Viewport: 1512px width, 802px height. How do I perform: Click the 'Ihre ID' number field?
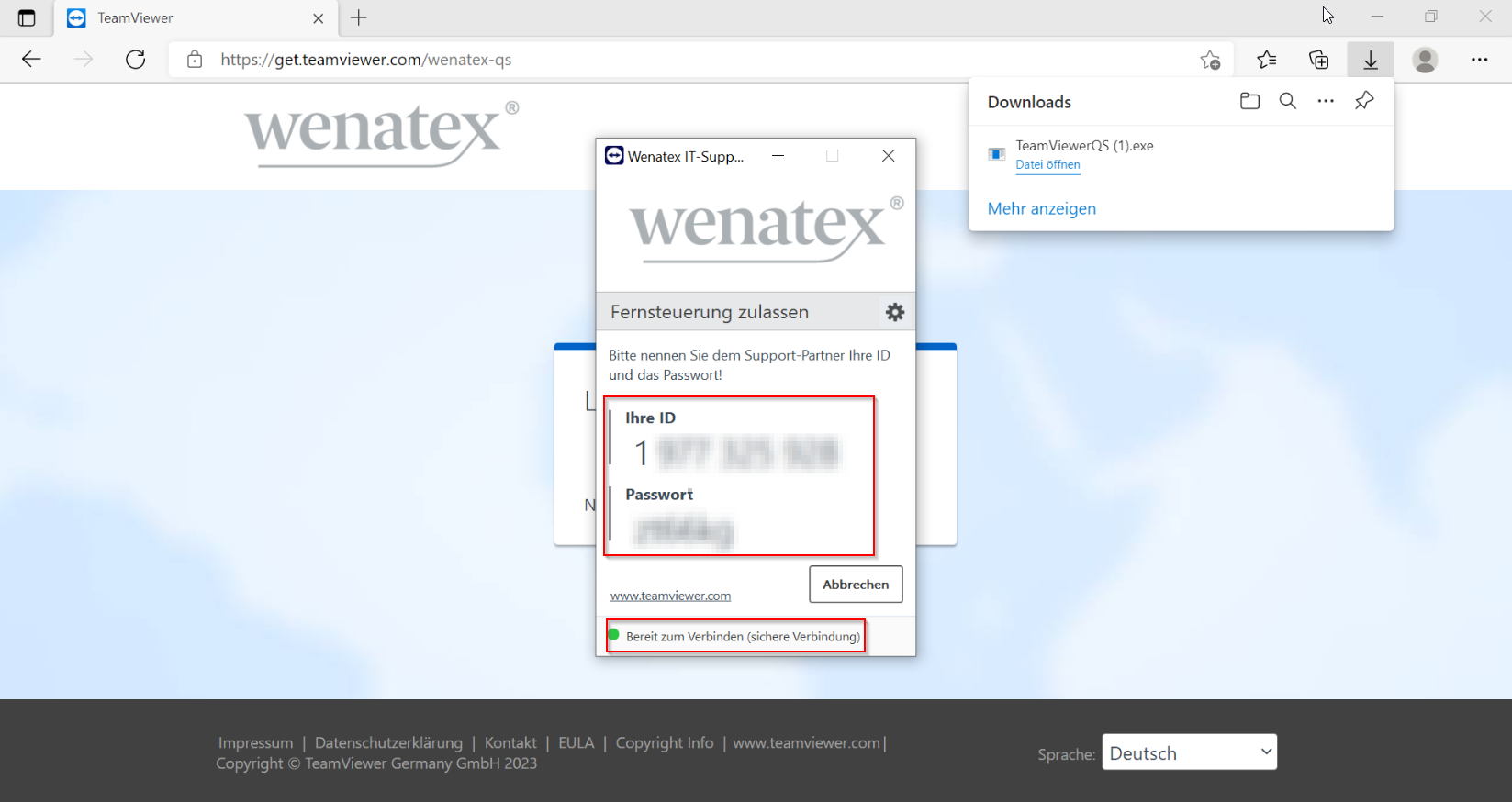736,453
